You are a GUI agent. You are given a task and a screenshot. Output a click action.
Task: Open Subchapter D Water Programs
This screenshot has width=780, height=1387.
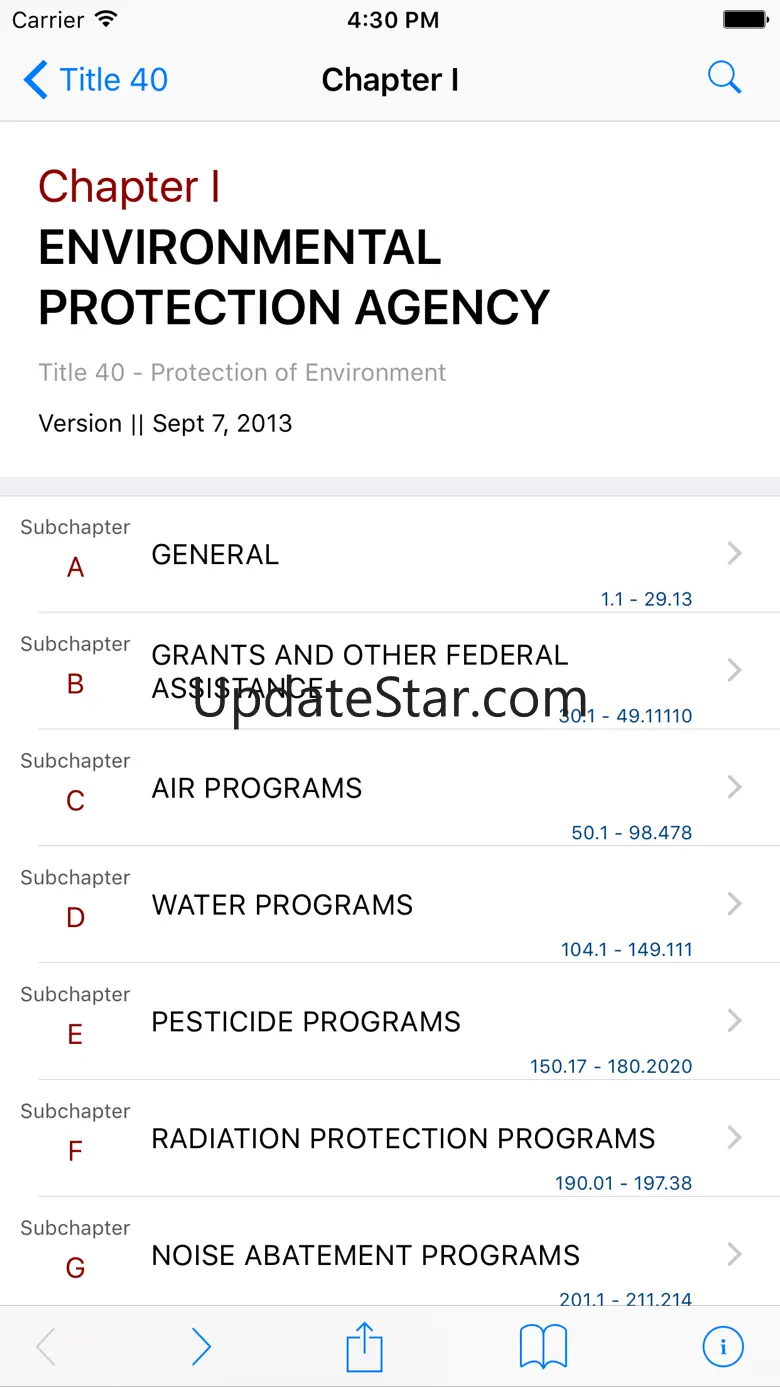point(282,905)
